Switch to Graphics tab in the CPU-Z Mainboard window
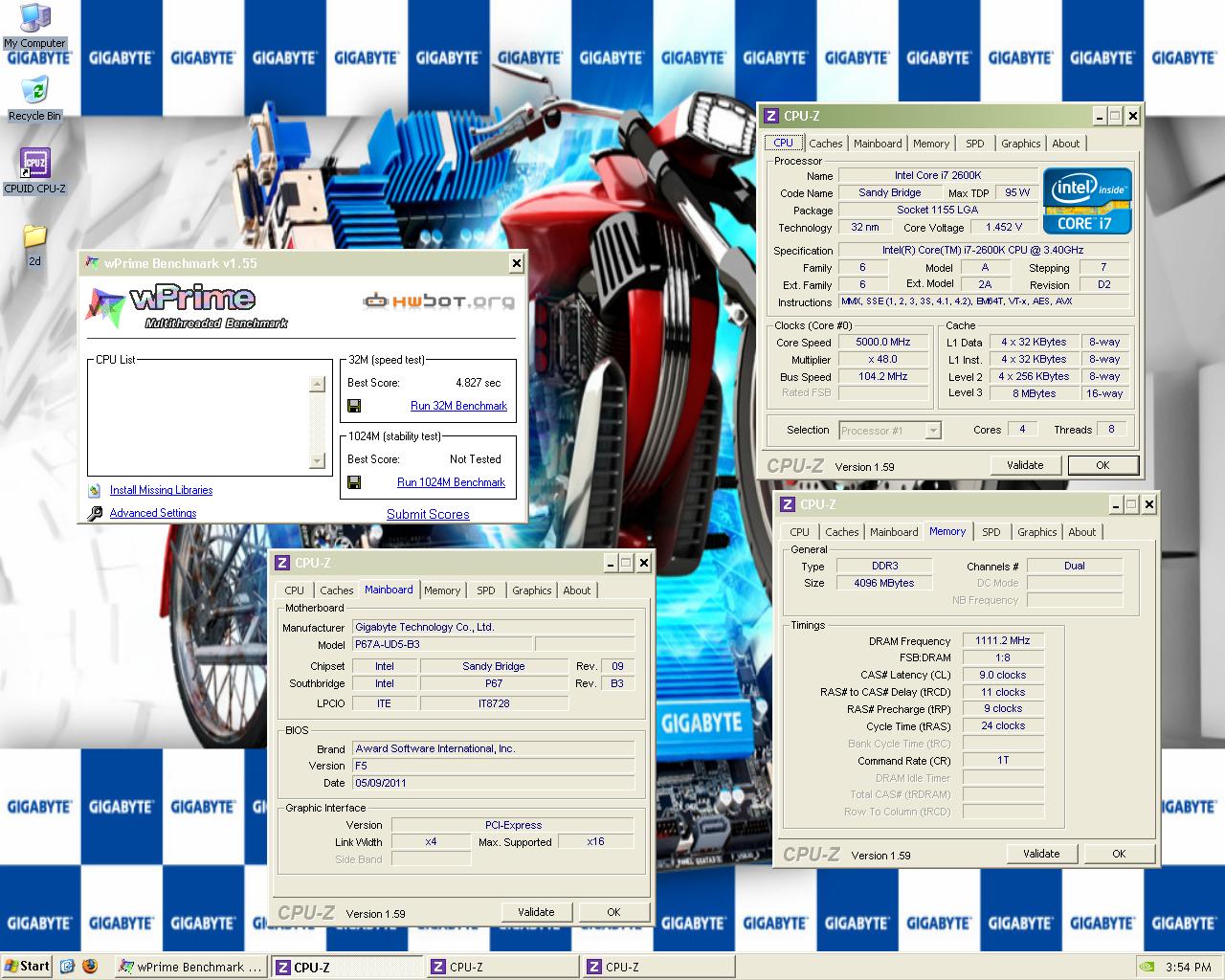Screen dimensions: 1225x980 [532, 590]
